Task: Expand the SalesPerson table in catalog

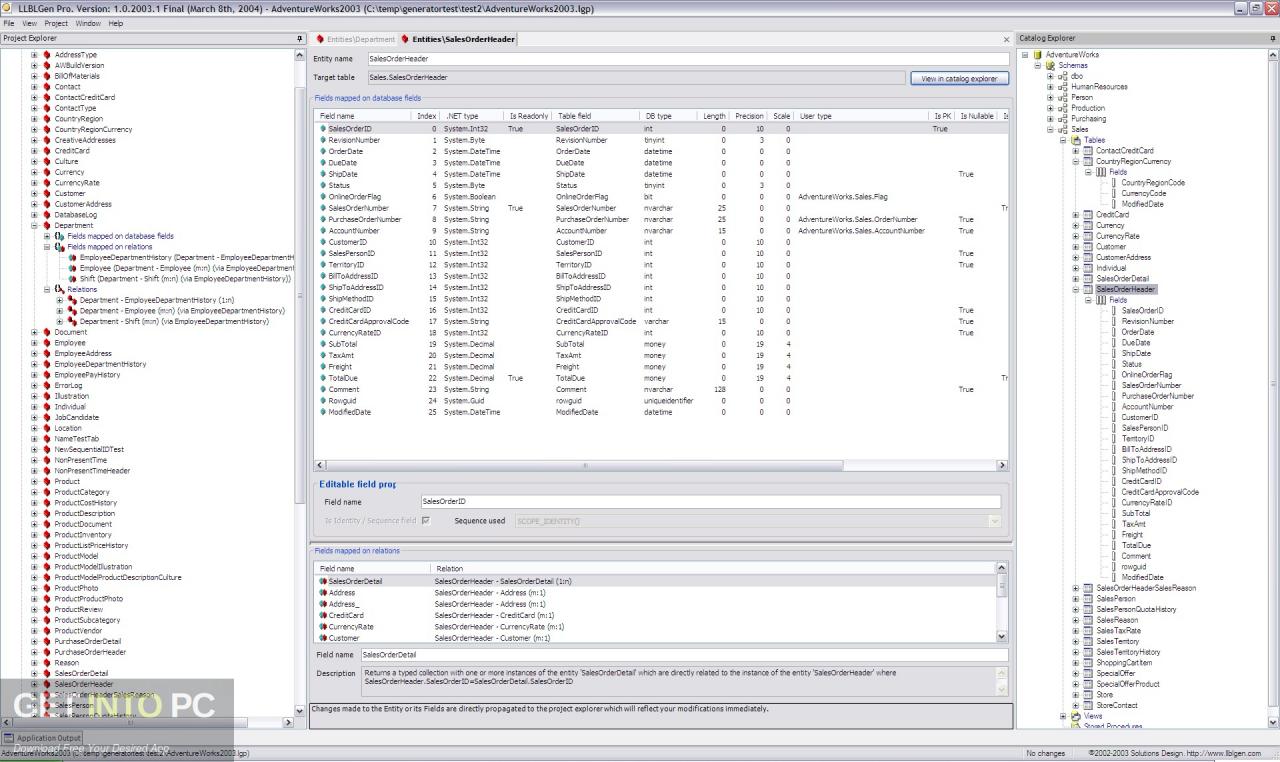Action: click(1076, 599)
